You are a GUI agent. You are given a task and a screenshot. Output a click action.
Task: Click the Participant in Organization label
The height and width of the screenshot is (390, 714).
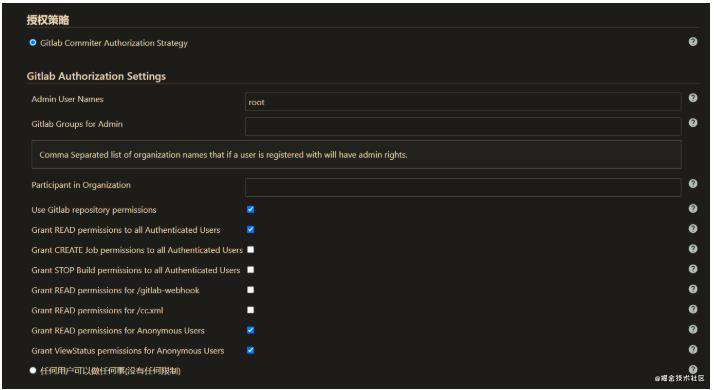81,185
